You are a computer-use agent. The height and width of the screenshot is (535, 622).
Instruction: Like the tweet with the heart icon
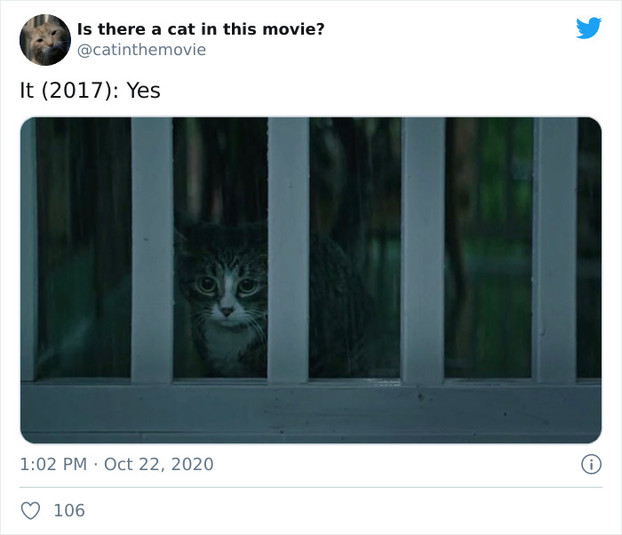[x=30, y=510]
